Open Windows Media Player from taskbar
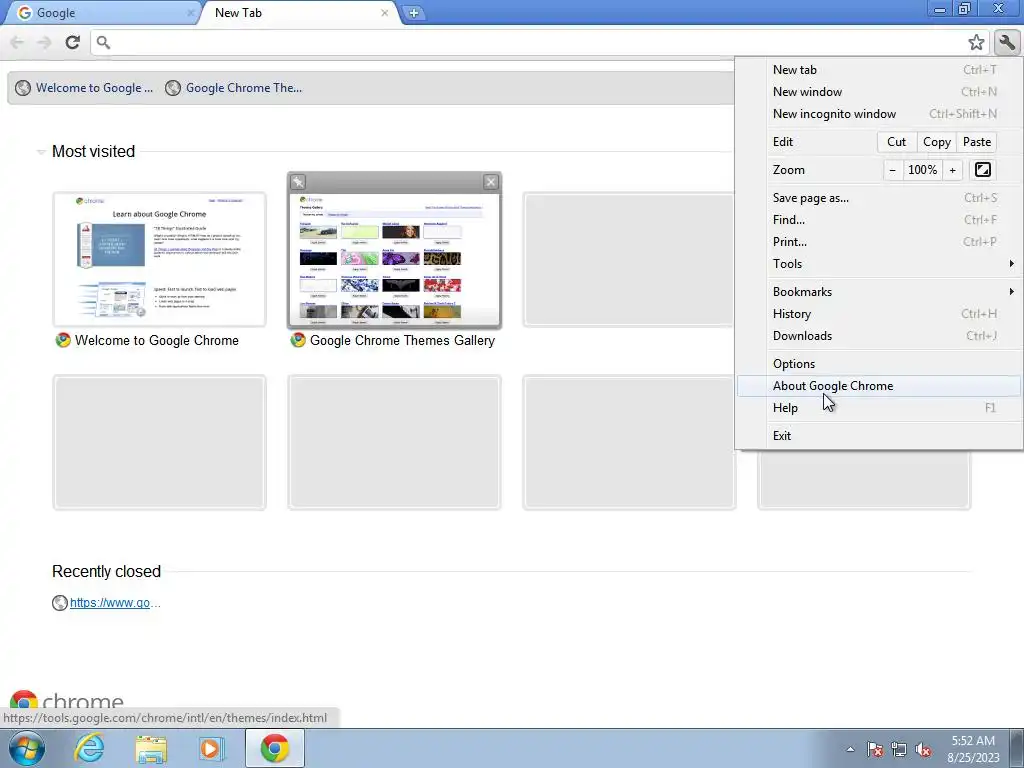 (212, 748)
